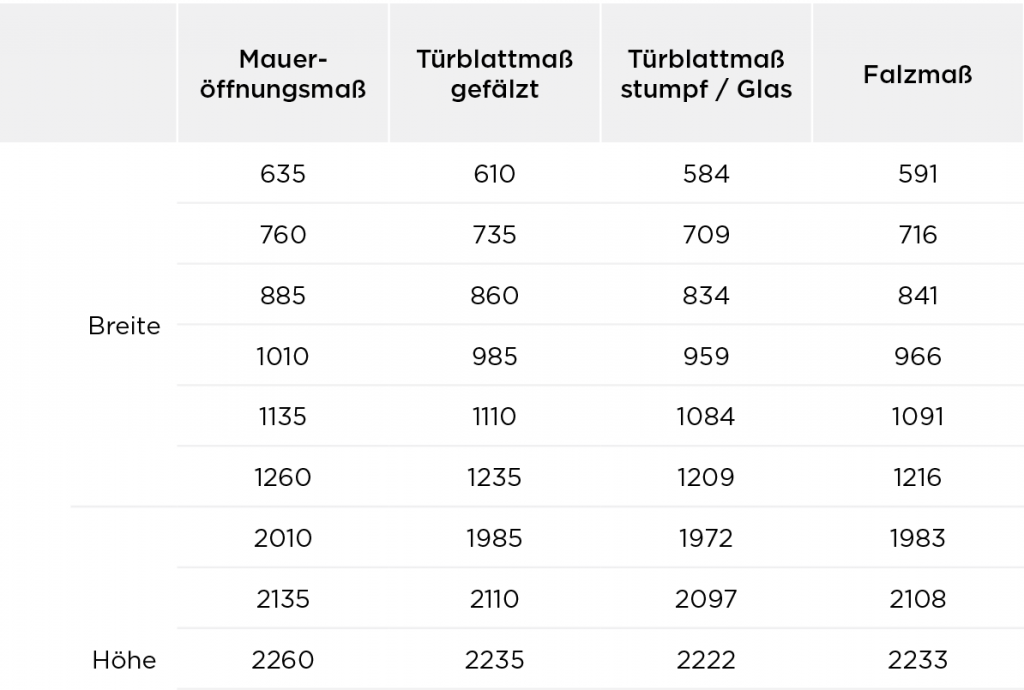Select the Türblattmaß gefälzt column header
The width and height of the screenshot is (1024, 690).
494,74
